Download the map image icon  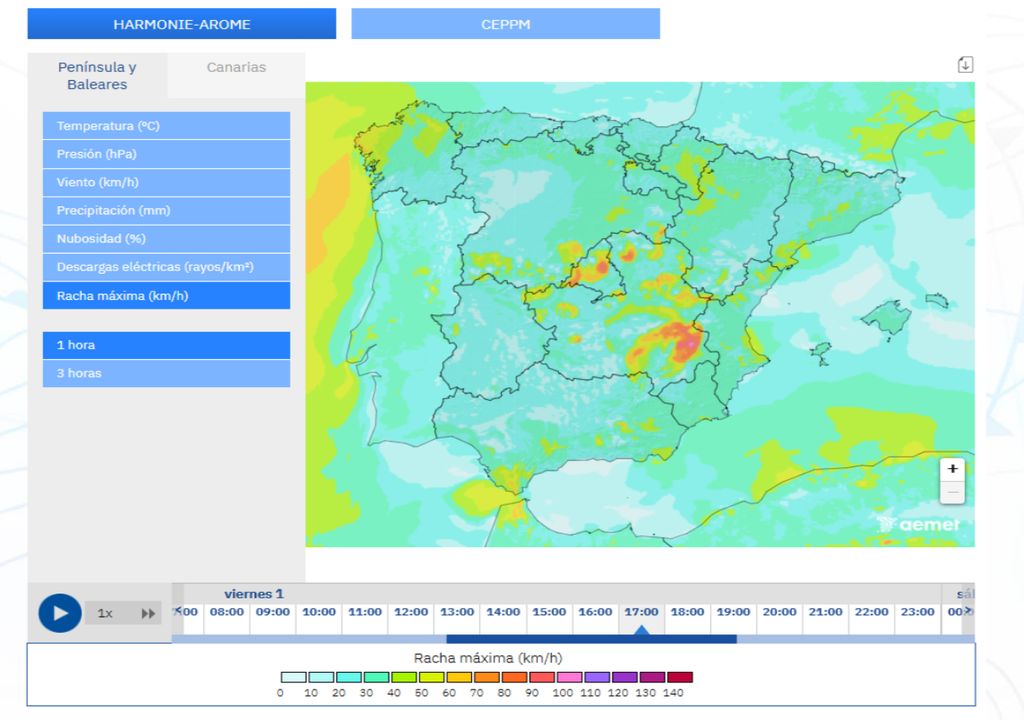click(965, 65)
